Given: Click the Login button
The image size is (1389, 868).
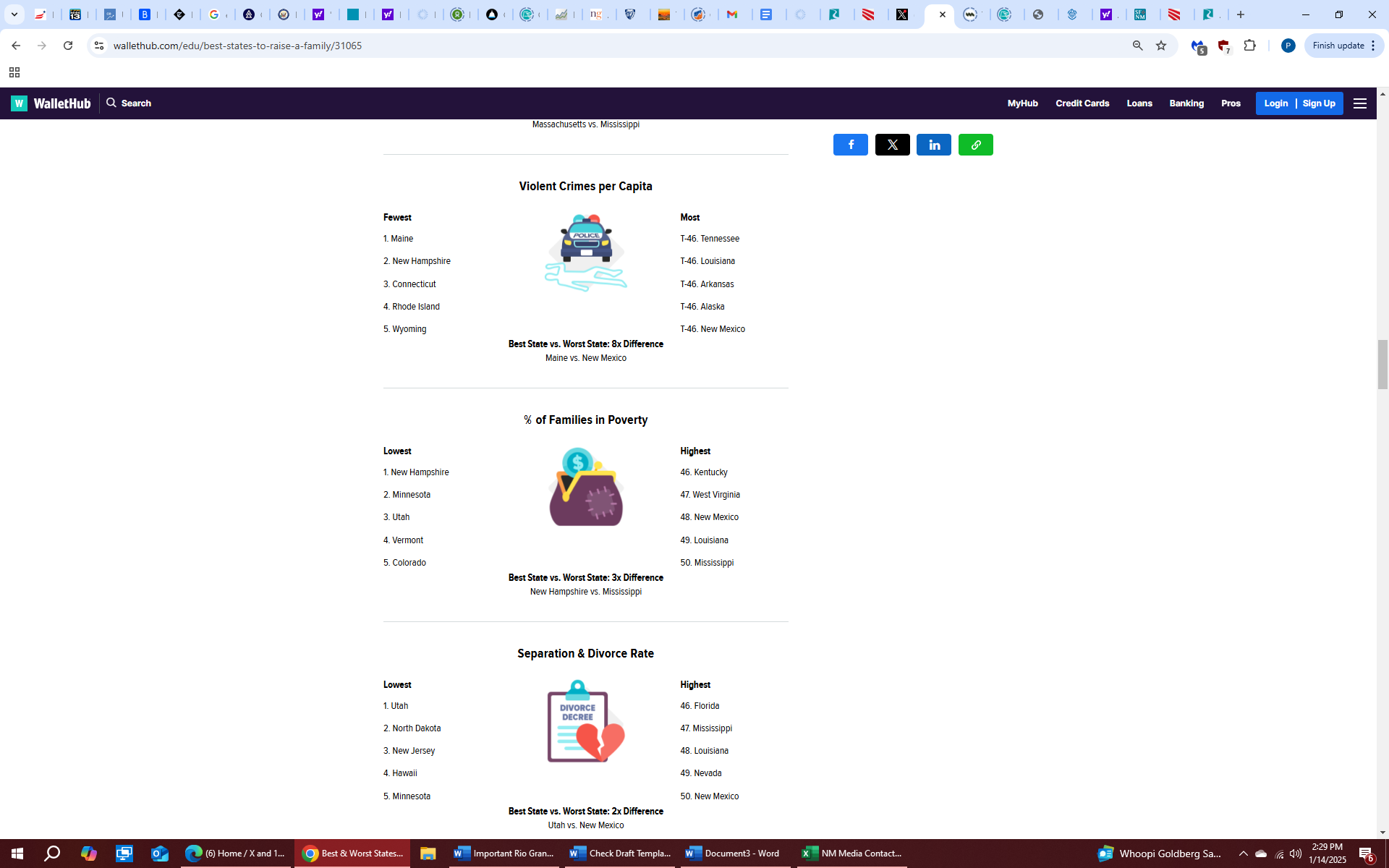Looking at the screenshot, I should (x=1275, y=103).
